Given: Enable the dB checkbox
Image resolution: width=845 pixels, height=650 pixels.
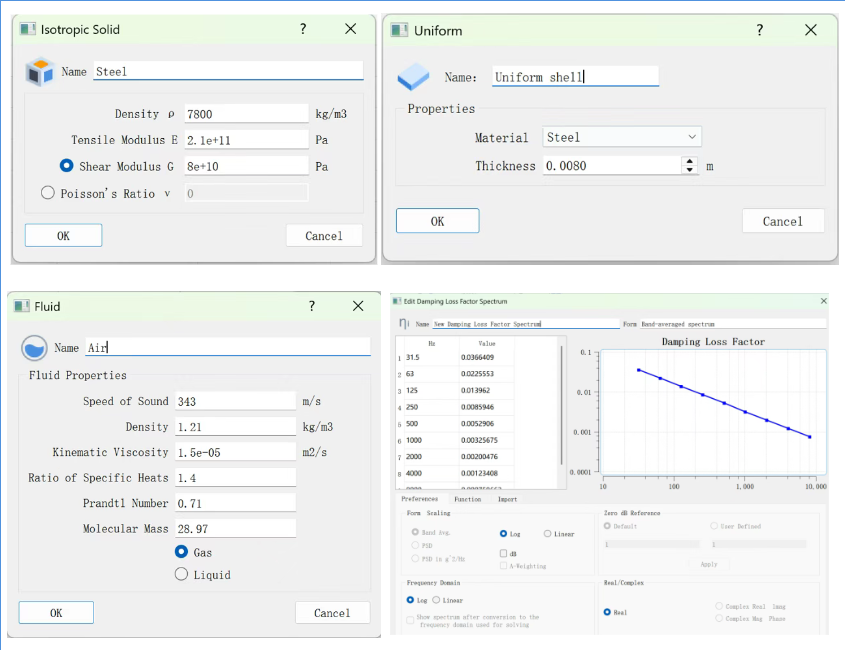Looking at the screenshot, I should pyautogui.click(x=503, y=554).
